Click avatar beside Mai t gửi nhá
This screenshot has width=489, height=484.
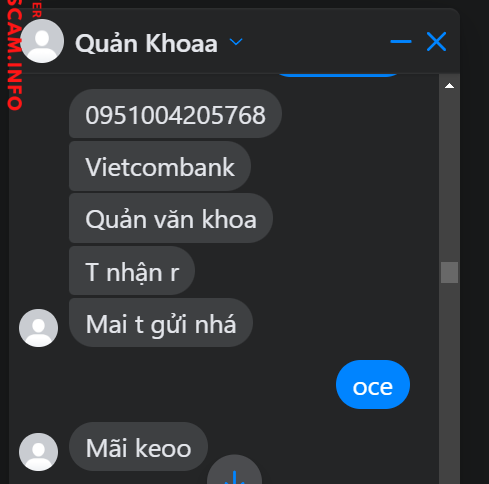pyautogui.click(x=38, y=328)
